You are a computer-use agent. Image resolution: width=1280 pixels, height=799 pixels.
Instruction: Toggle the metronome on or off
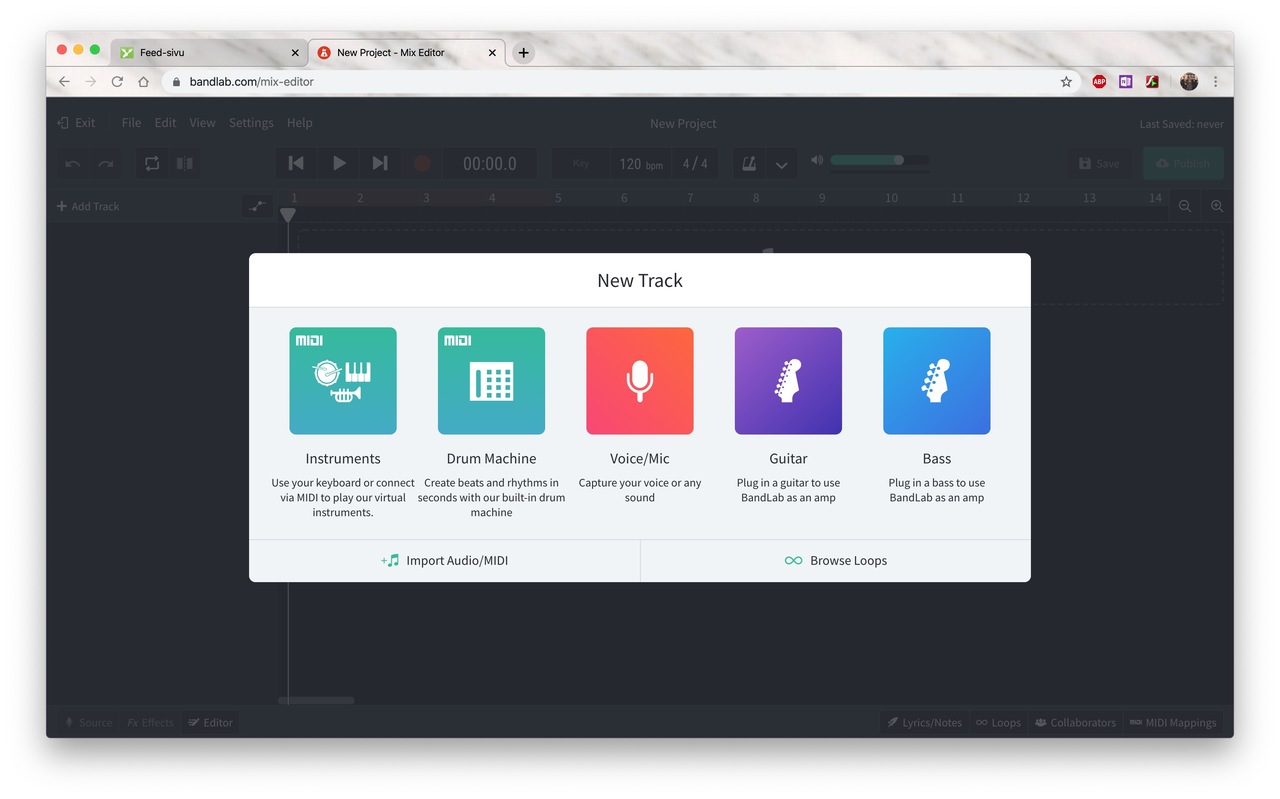tap(749, 163)
